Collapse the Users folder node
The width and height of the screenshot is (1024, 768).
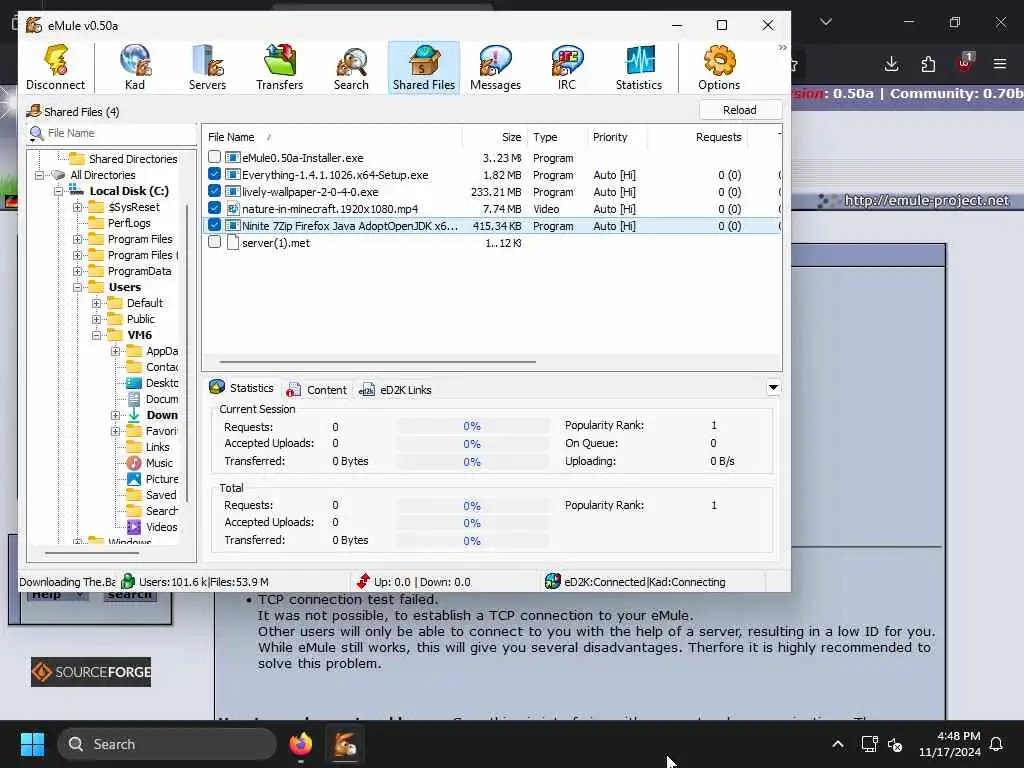click(77, 287)
